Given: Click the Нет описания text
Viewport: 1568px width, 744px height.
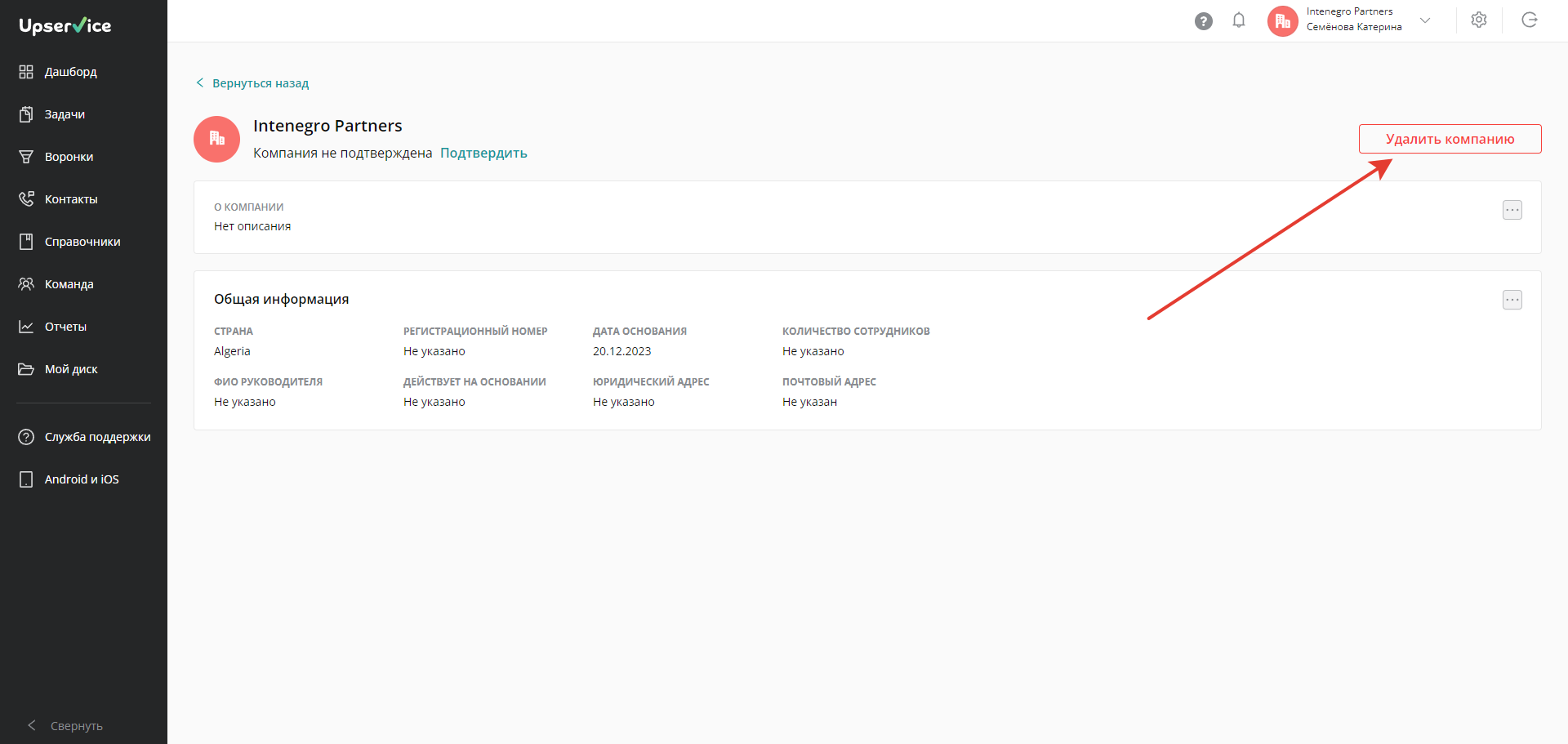Looking at the screenshot, I should [252, 226].
